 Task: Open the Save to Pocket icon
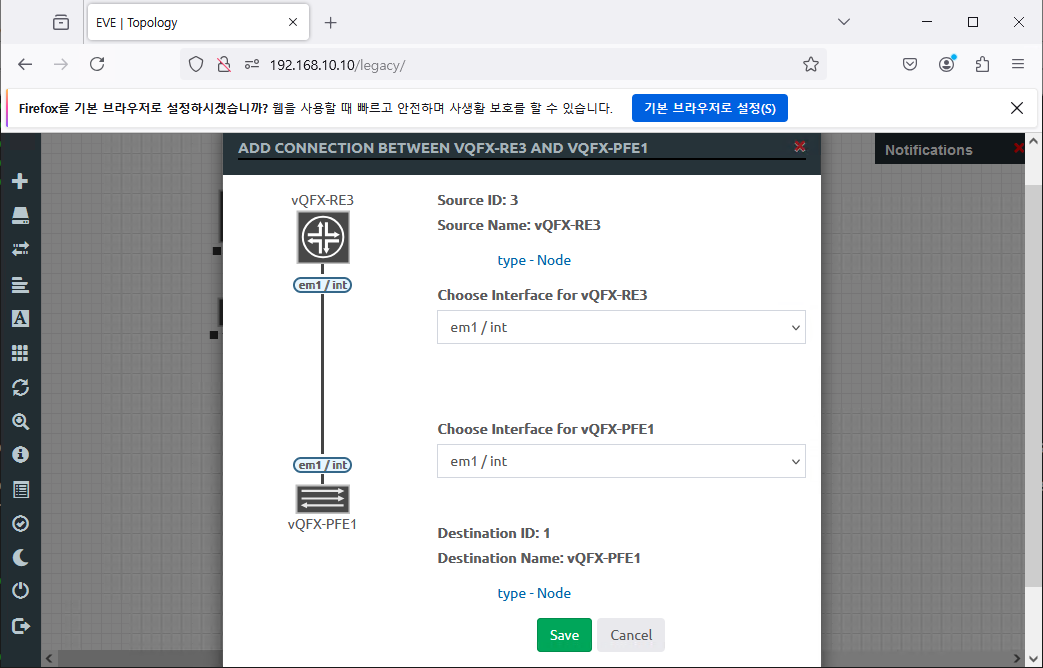point(910,65)
